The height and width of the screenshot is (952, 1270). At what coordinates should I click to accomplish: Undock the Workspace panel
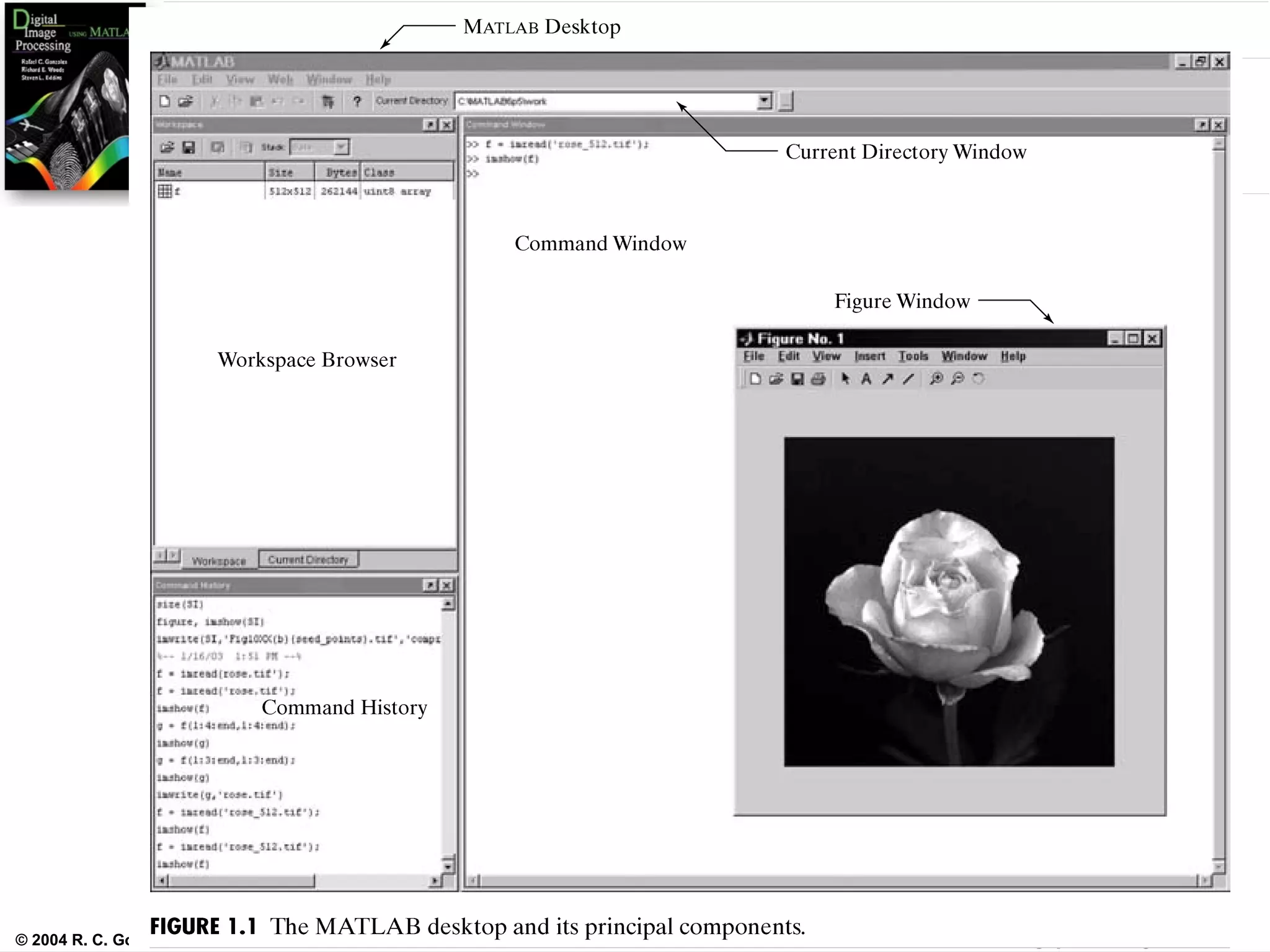[430, 125]
